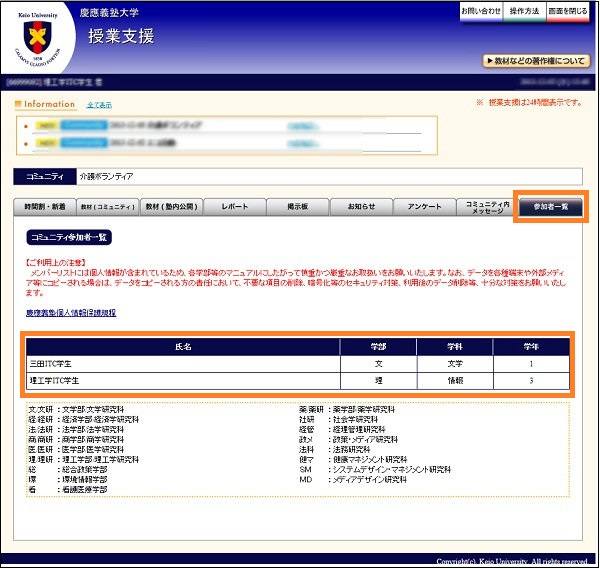Viewport: 600px width, 569px height.
Task: Click the orange Information section icon
Action: coord(18,104)
